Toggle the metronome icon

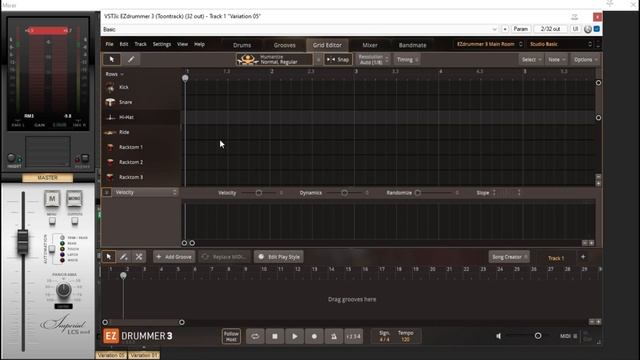(333, 336)
